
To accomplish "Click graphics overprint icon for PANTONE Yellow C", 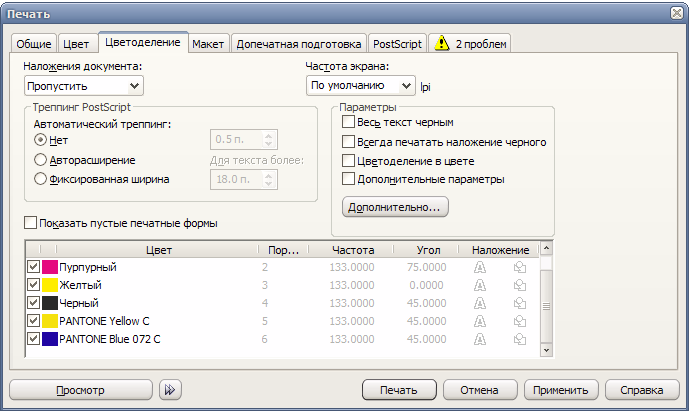I will point(519,322).
